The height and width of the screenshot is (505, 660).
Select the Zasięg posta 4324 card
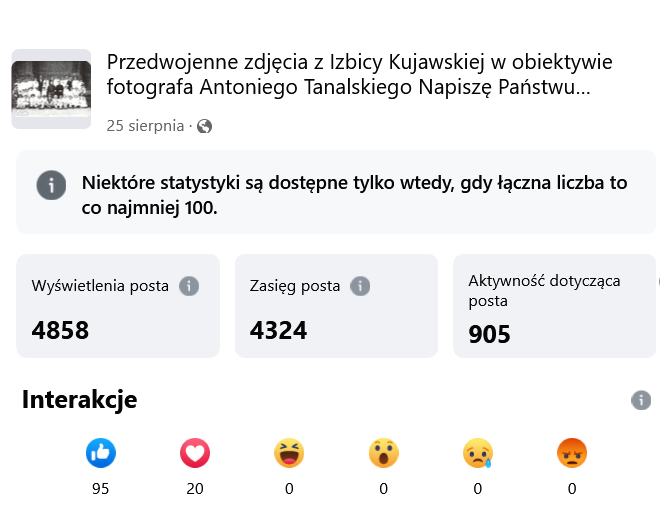(336, 306)
